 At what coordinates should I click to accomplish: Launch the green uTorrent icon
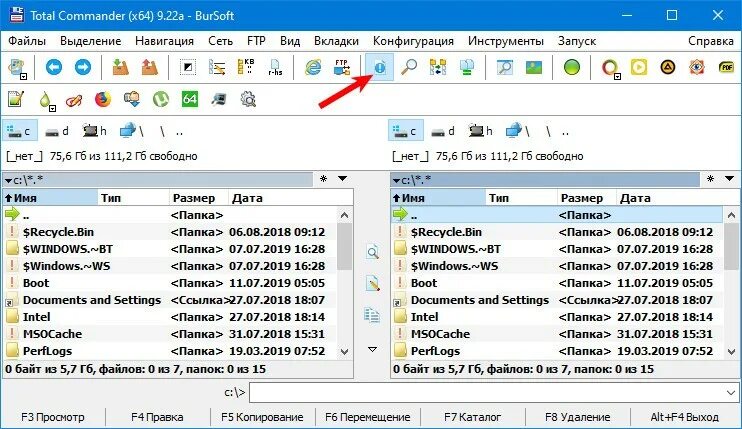pyautogui.click(x=161, y=99)
